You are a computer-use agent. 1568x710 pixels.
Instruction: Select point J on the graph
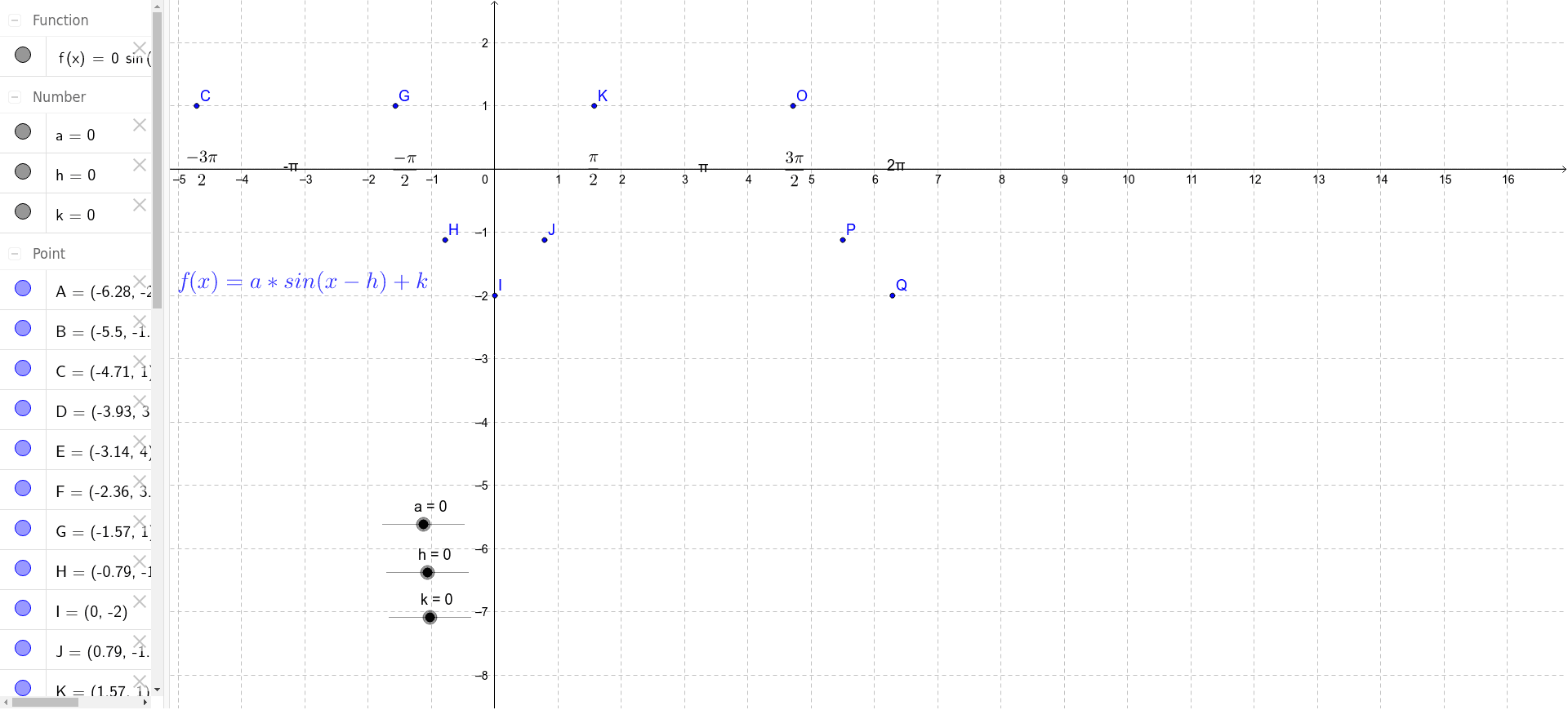click(x=545, y=240)
